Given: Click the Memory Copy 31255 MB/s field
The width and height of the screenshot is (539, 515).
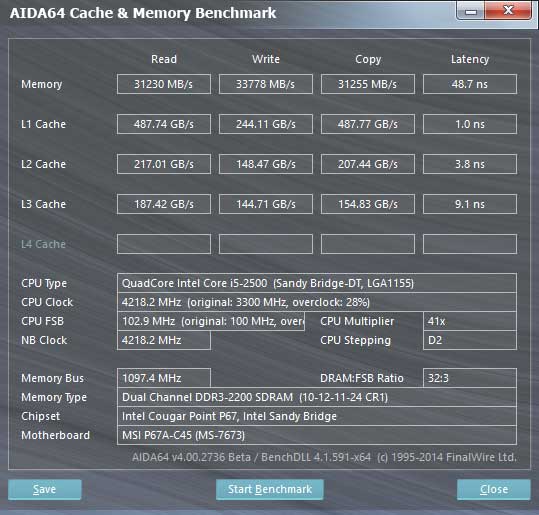Looking at the screenshot, I should click(x=368, y=84).
